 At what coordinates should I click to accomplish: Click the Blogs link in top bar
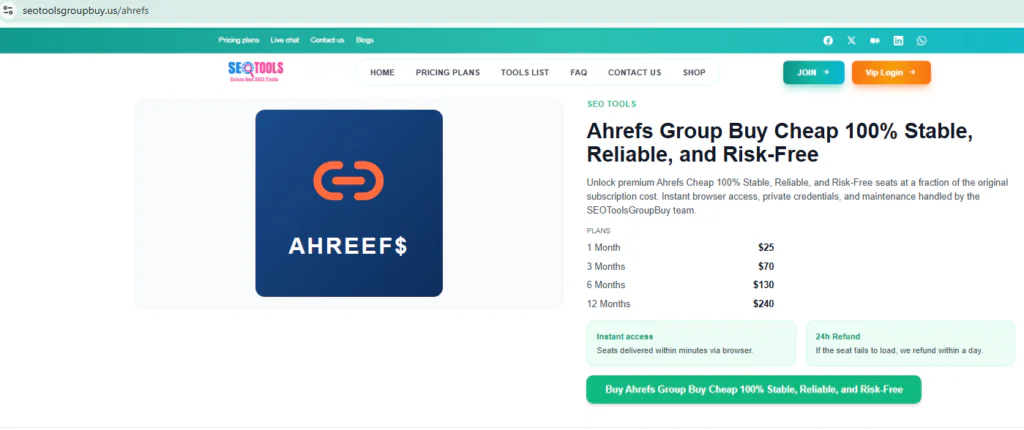coord(364,40)
